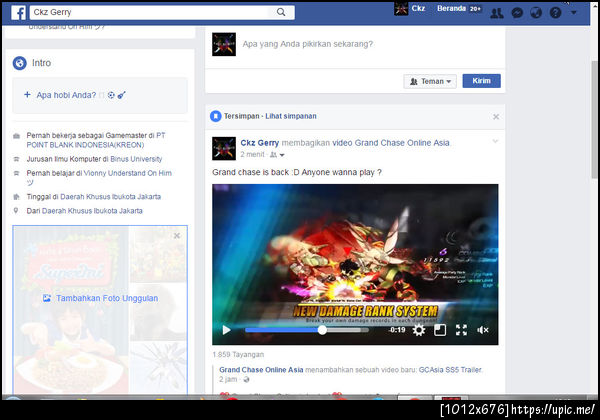
Task: Expand the post options chevron
Action: coord(495,142)
